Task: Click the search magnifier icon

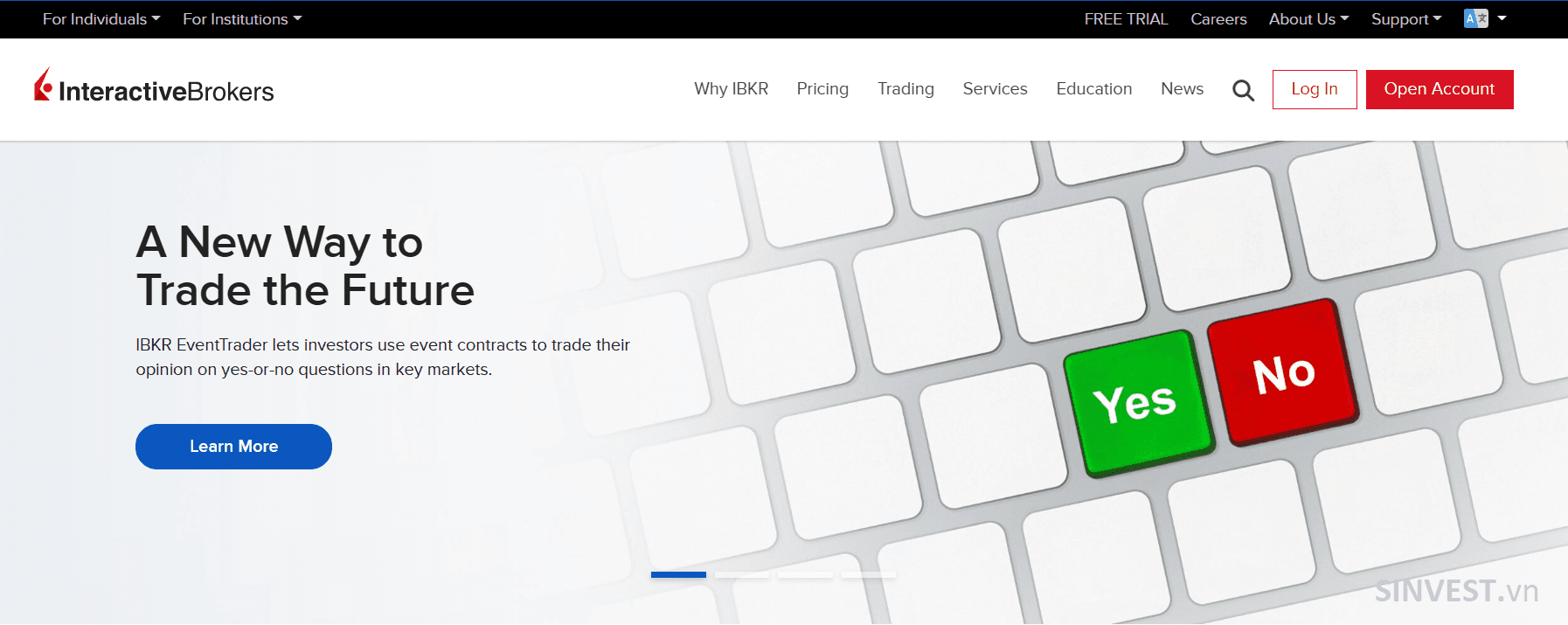Action: point(1243,90)
